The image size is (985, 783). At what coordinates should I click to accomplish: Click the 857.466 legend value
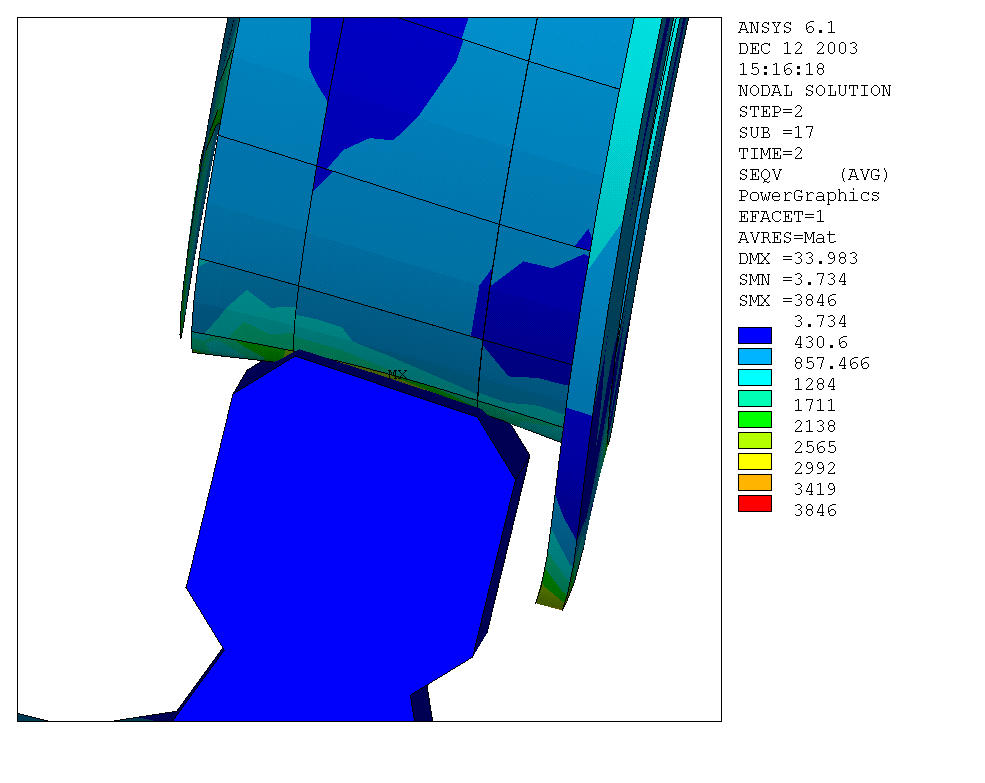point(831,363)
